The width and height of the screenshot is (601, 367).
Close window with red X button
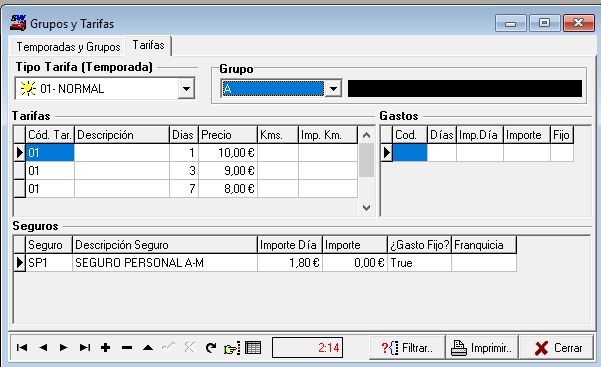[578, 23]
